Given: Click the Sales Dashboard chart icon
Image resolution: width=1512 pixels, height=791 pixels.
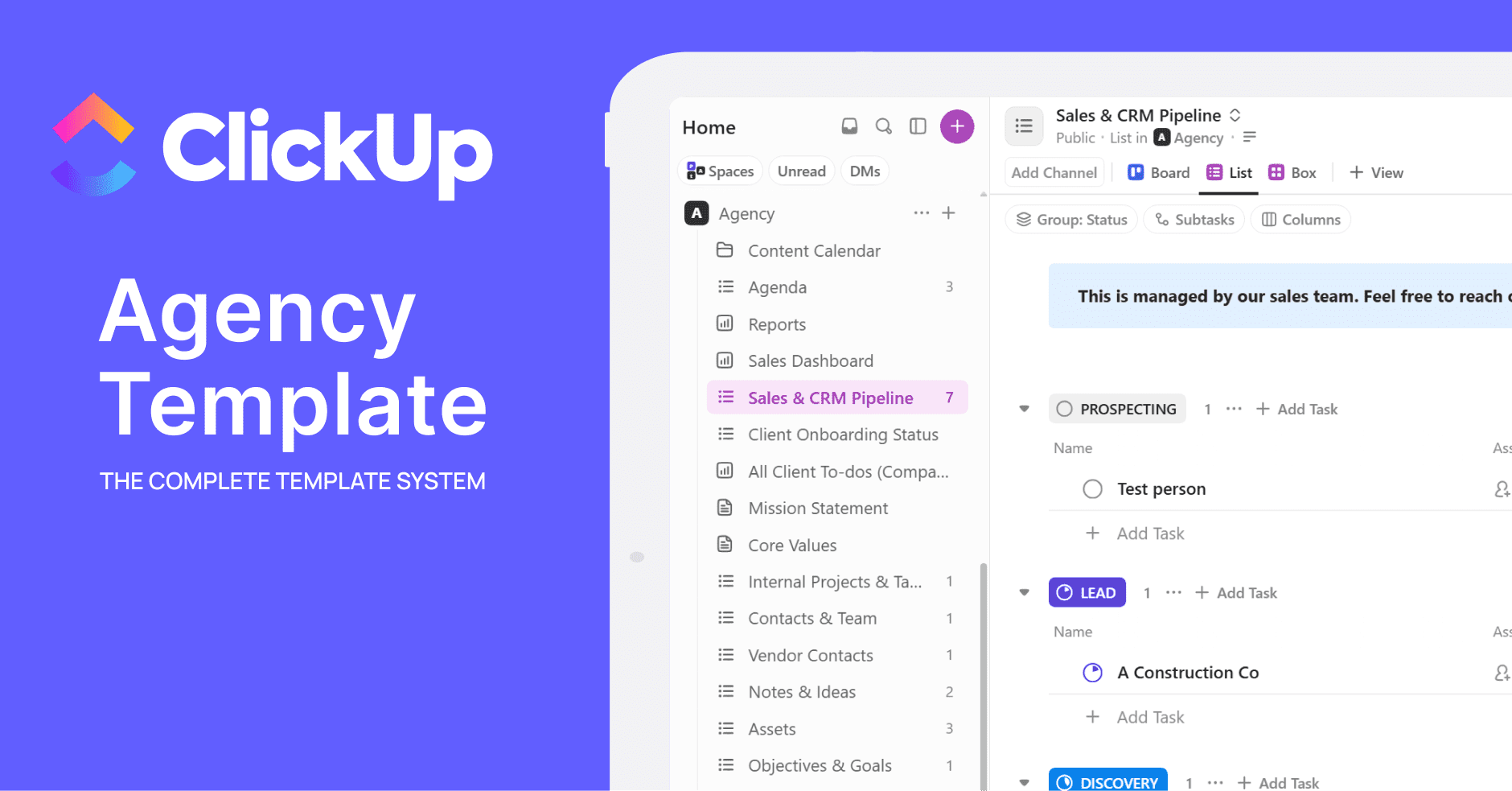Looking at the screenshot, I should pyautogui.click(x=725, y=360).
